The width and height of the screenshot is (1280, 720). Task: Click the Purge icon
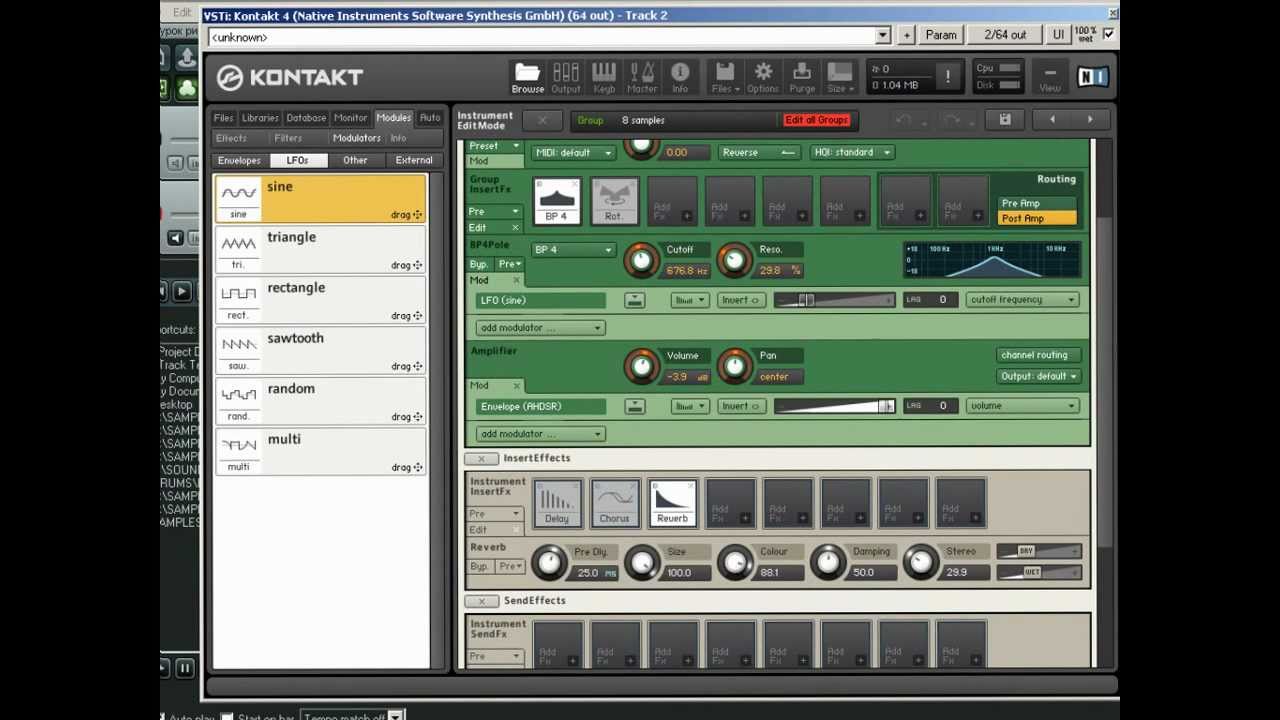[x=802, y=77]
